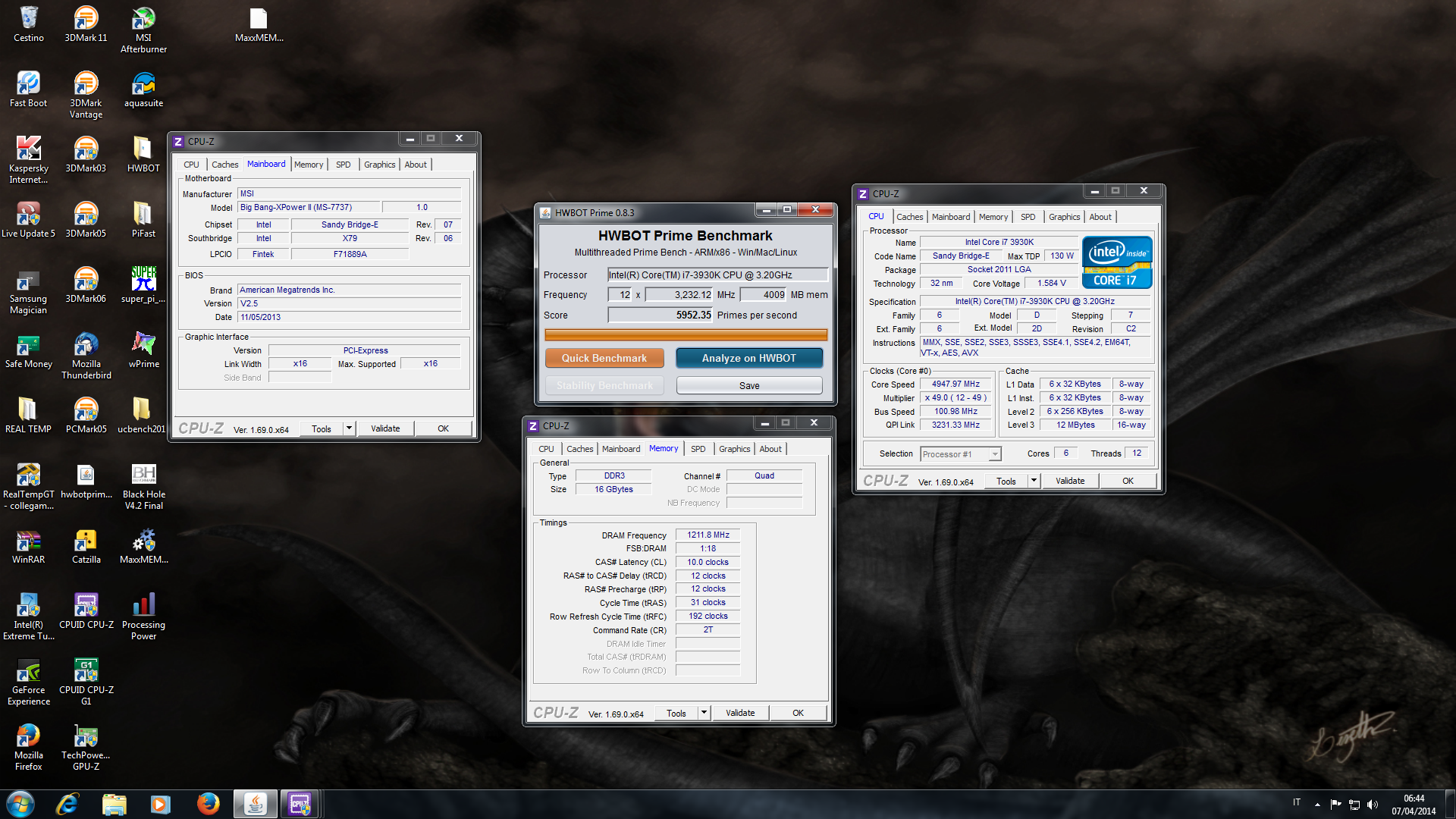This screenshot has height=819, width=1456.
Task: Expand Tools dropdown arrow in Memory CPU-Z window
Action: [x=704, y=713]
